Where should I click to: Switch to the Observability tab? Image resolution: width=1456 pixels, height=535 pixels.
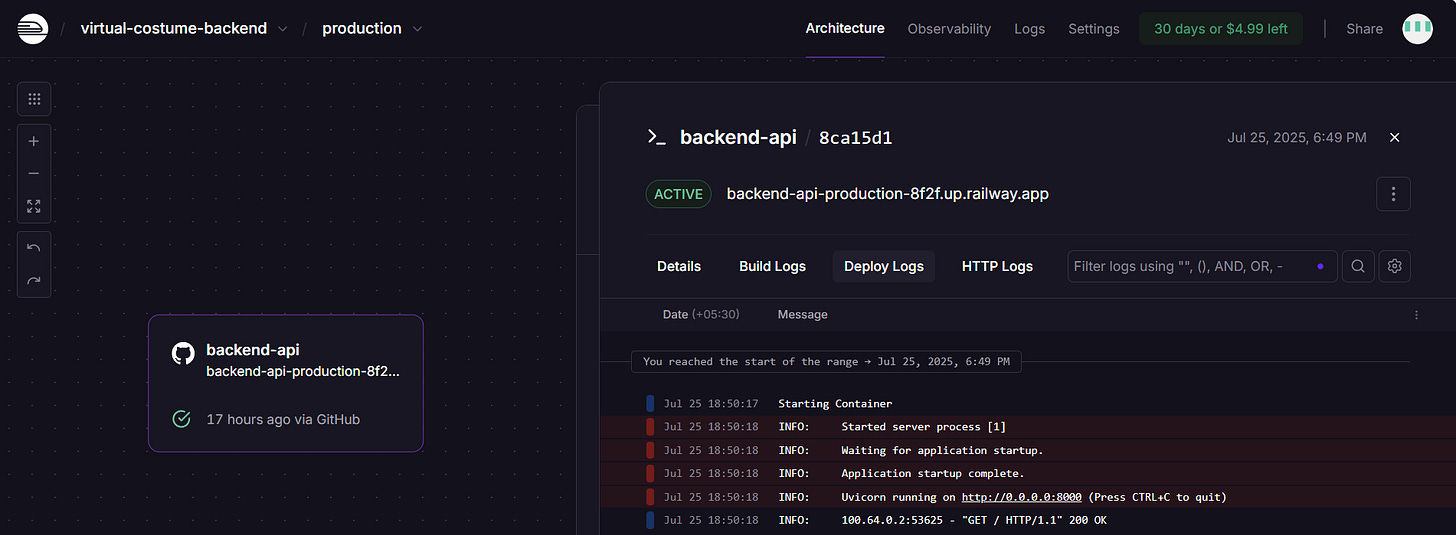tap(949, 29)
